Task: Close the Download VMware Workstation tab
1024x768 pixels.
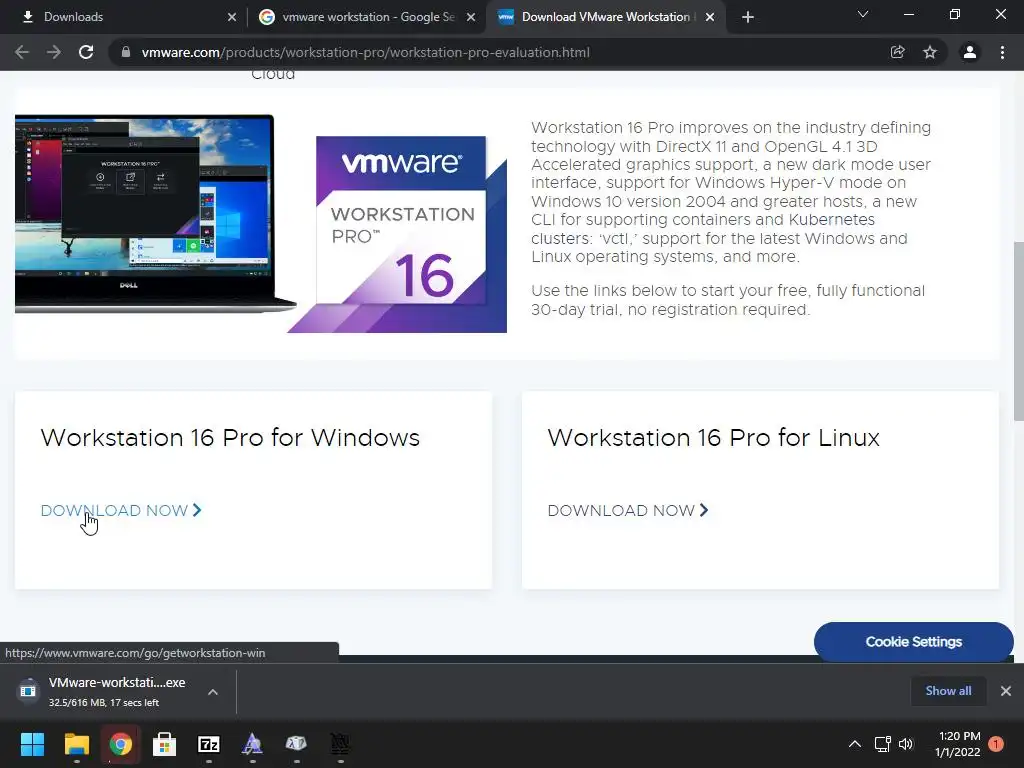Action: (711, 17)
